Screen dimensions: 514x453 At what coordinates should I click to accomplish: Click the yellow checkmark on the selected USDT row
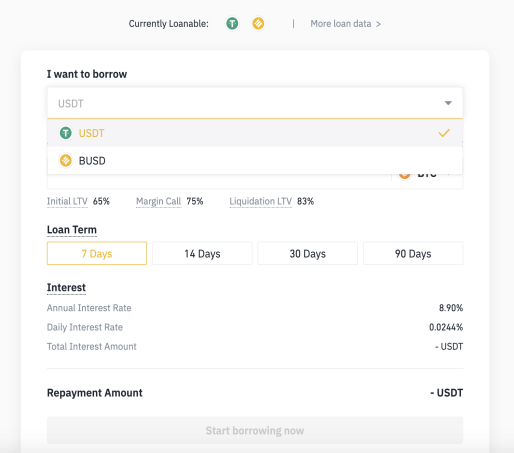pos(444,133)
